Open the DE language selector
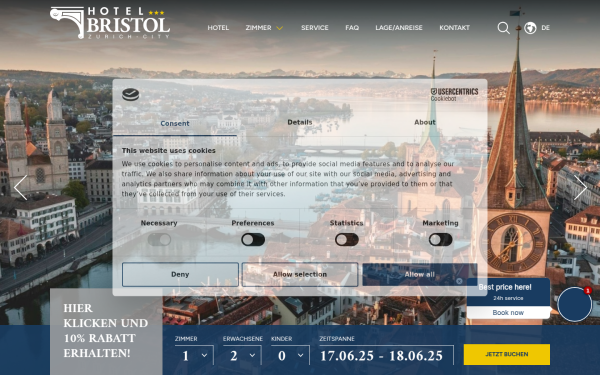The width and height of the screenshot is (600, 375). pyautogui.click(x=546, y=28)
